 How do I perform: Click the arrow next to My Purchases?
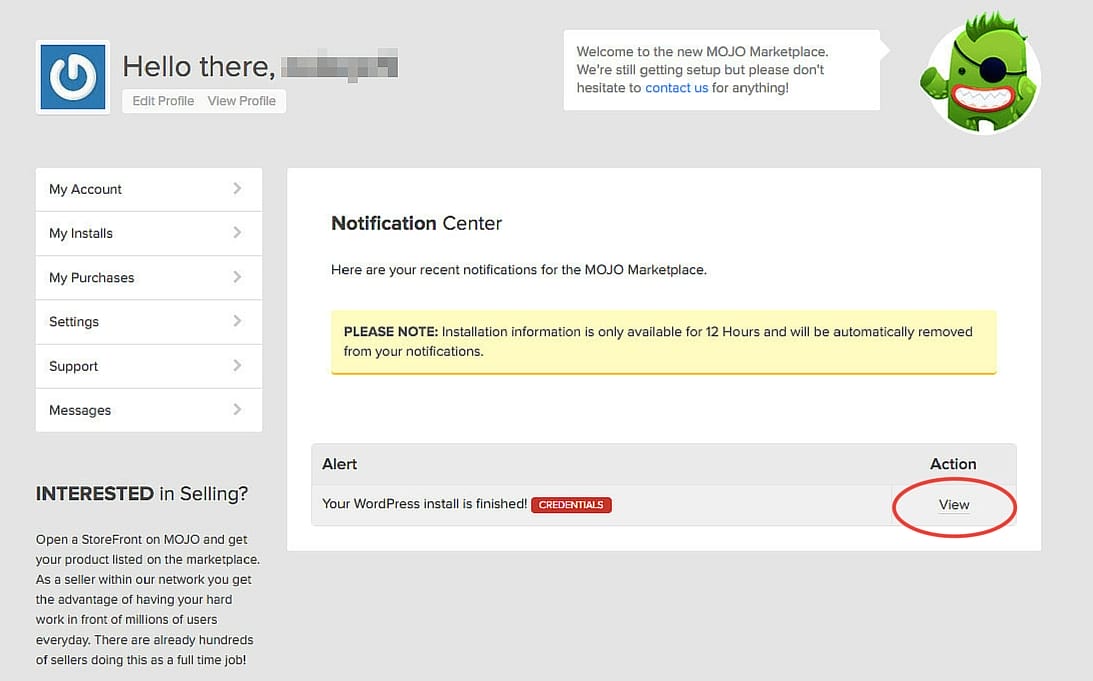[237, 277]
